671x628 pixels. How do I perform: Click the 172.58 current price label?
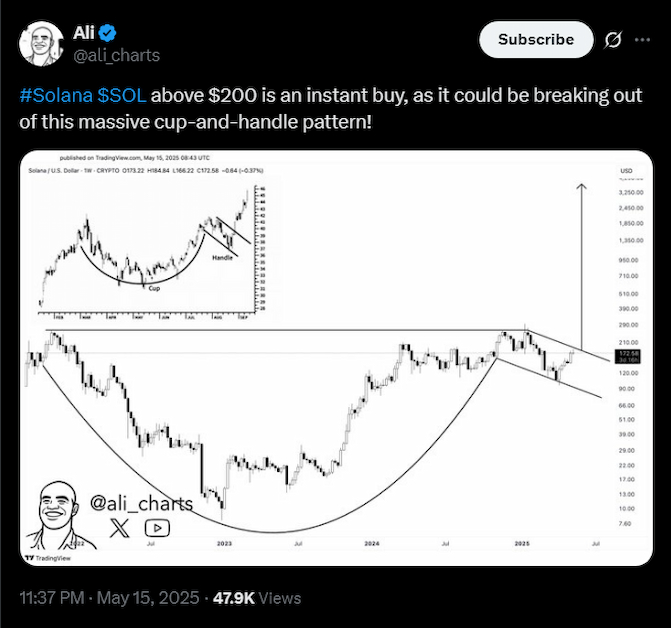click(627, 356)
